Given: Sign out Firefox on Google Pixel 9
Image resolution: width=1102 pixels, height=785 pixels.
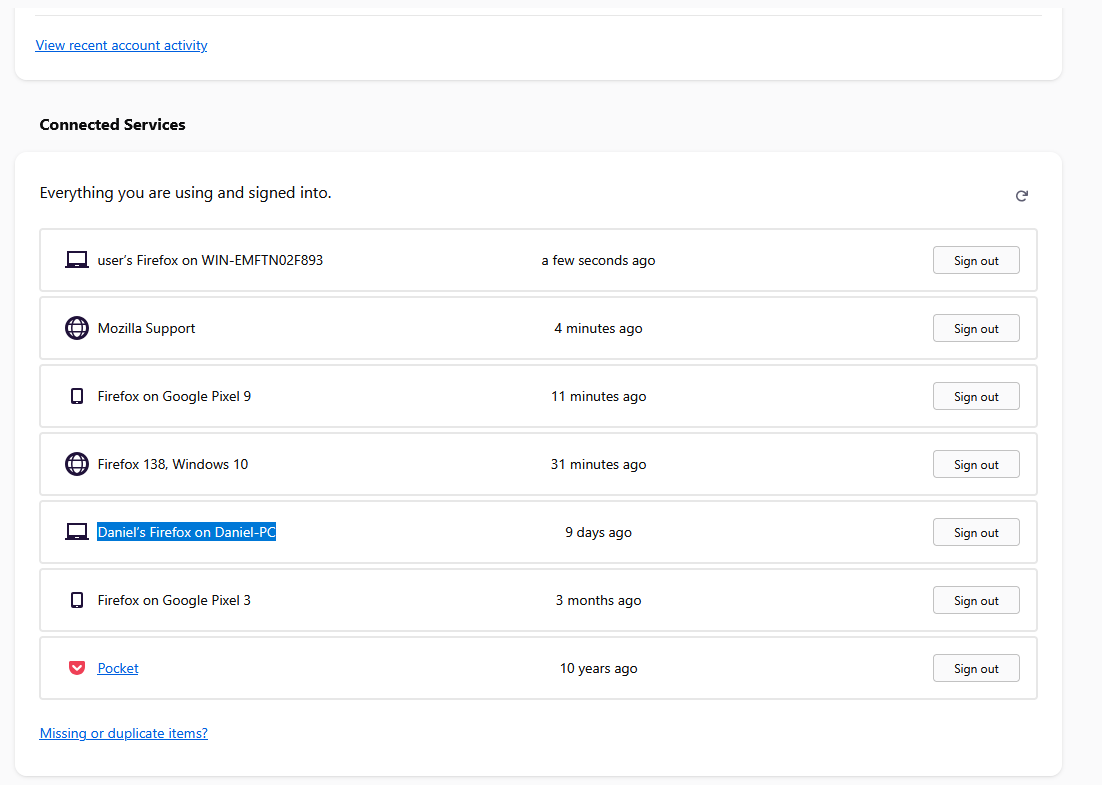Looking at the screenshot, I should click(x=976, y=397).
